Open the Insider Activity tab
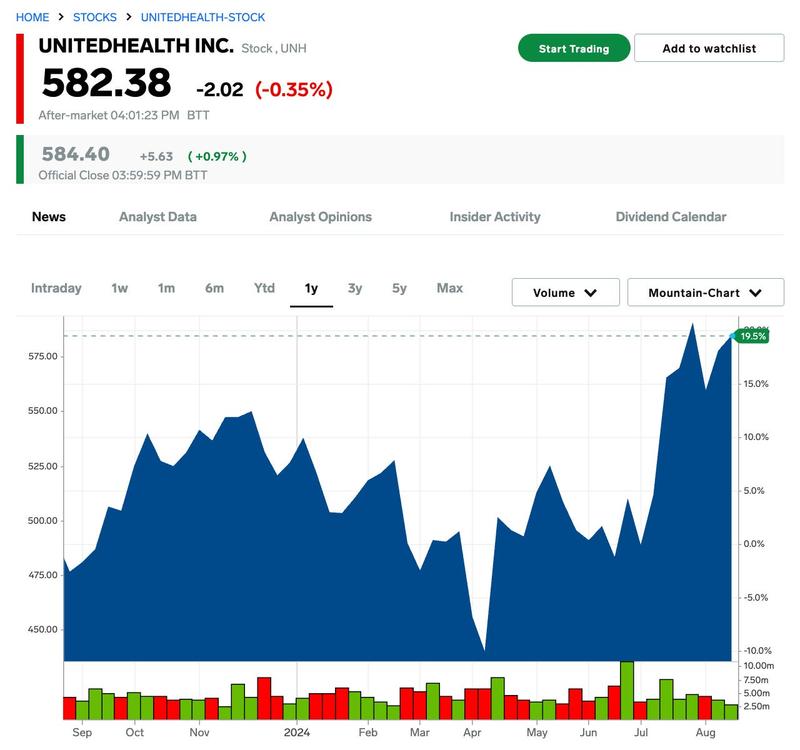 [495, 217]
